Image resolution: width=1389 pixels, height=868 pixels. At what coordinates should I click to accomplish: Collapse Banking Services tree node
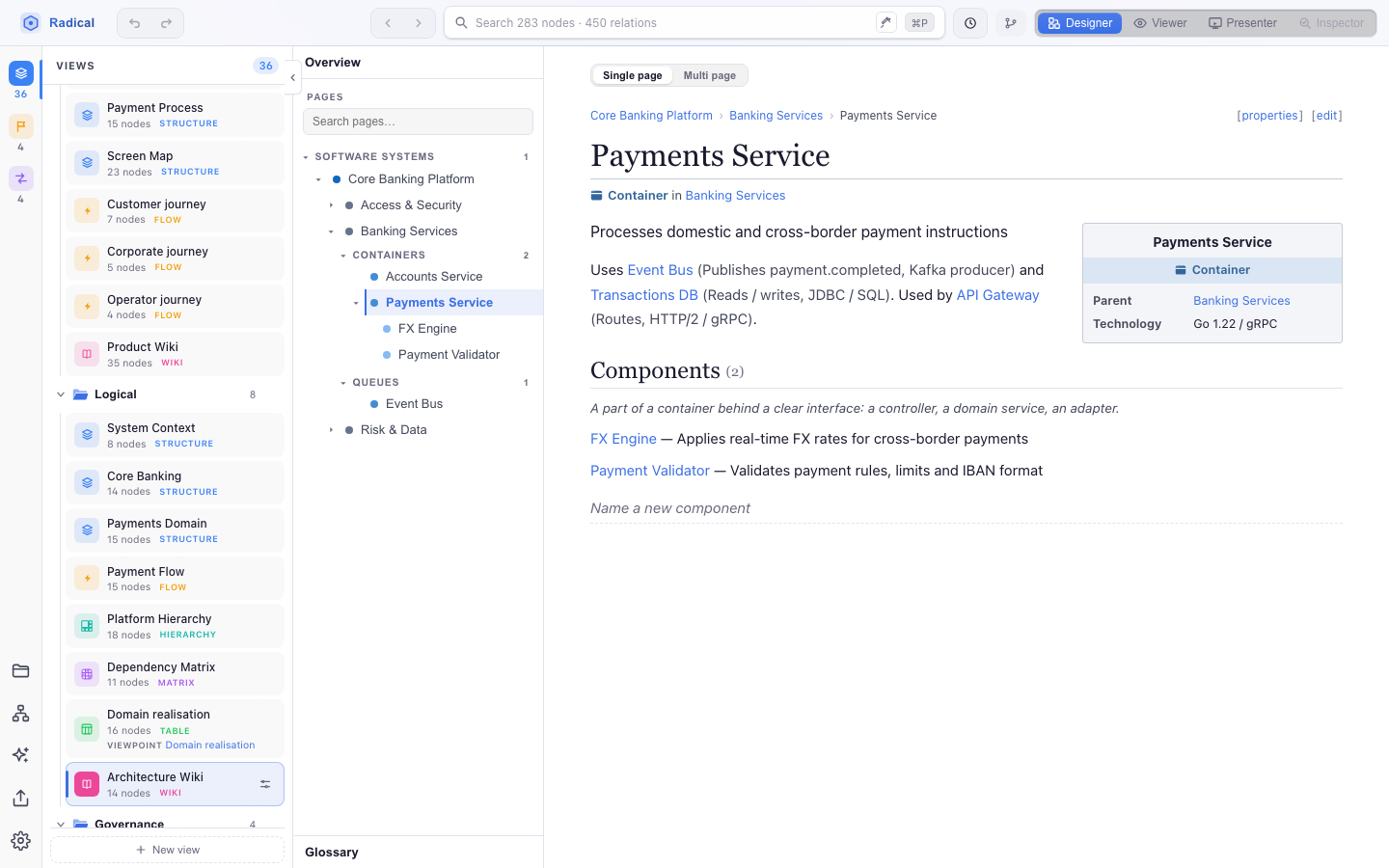tap(331, 231)
